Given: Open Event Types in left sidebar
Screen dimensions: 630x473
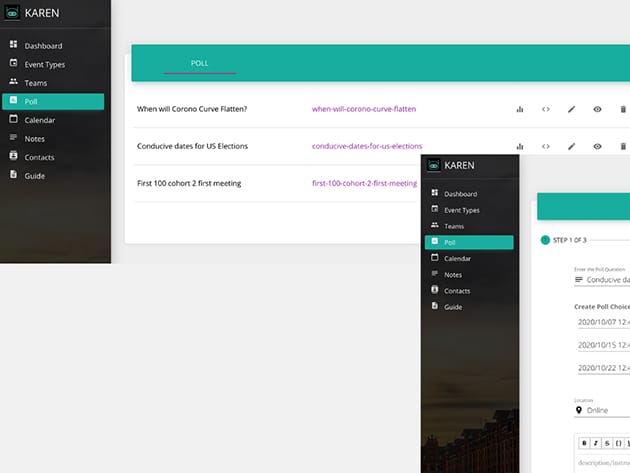Looking at the screenshot, I should [44, 64].
